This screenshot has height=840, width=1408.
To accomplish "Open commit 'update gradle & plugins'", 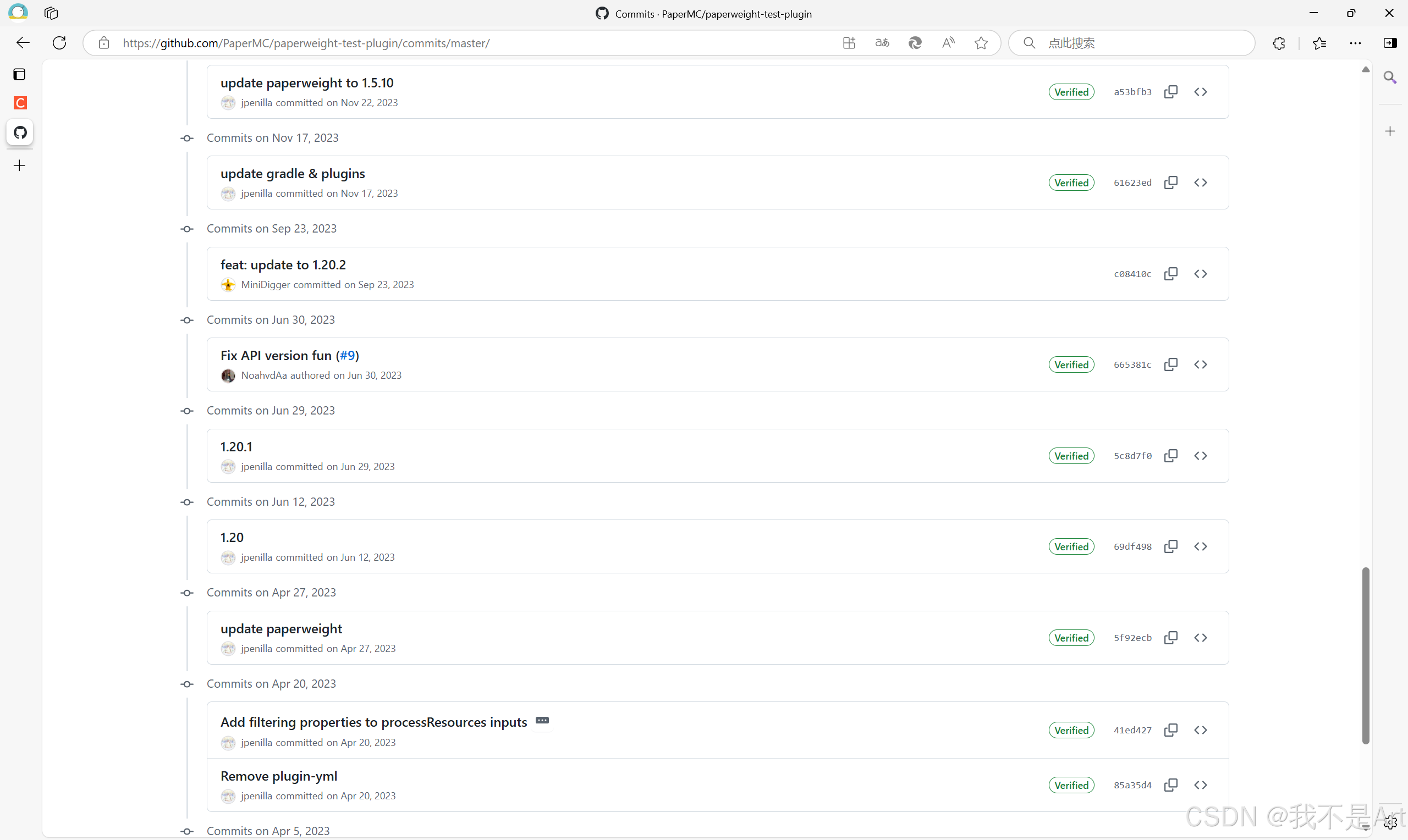I will coord(292,174).
